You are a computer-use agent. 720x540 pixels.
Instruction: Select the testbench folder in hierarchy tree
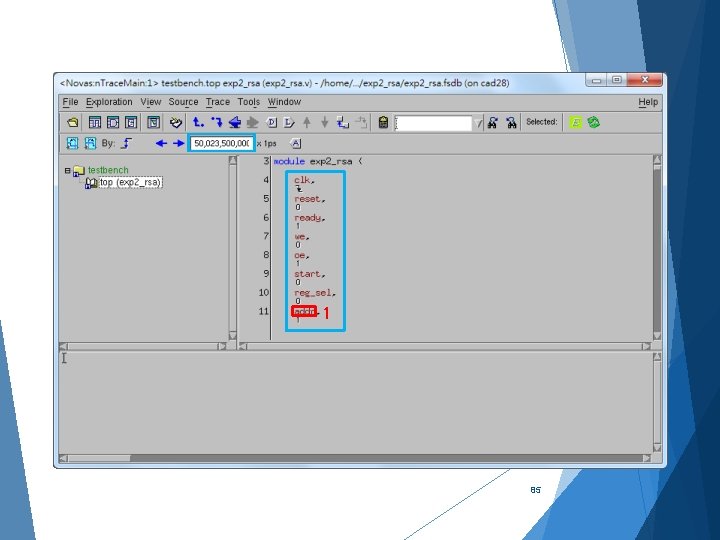(x=108, y=170)
